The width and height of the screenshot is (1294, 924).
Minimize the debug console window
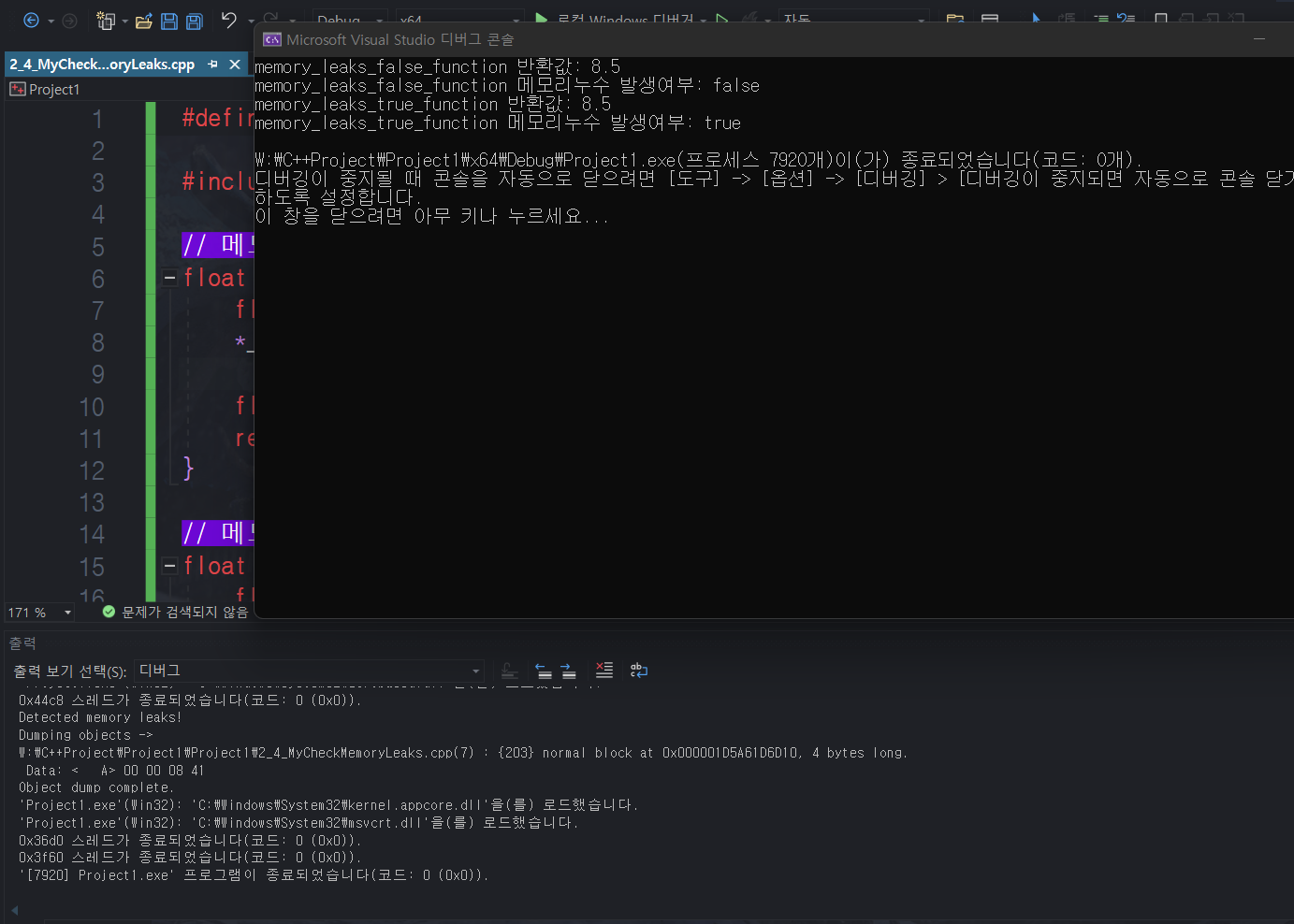pos(1259,39)
